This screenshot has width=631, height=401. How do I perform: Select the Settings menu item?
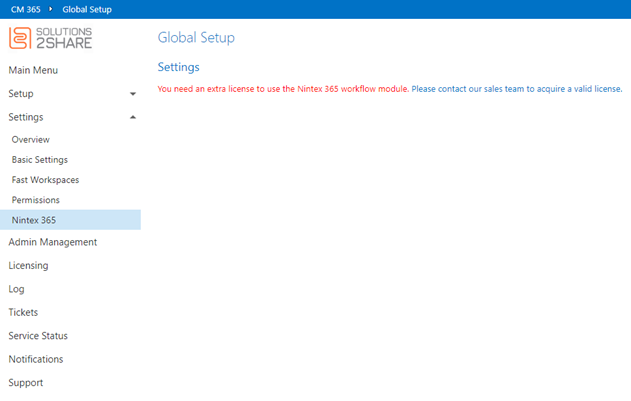tap(26, 117)
